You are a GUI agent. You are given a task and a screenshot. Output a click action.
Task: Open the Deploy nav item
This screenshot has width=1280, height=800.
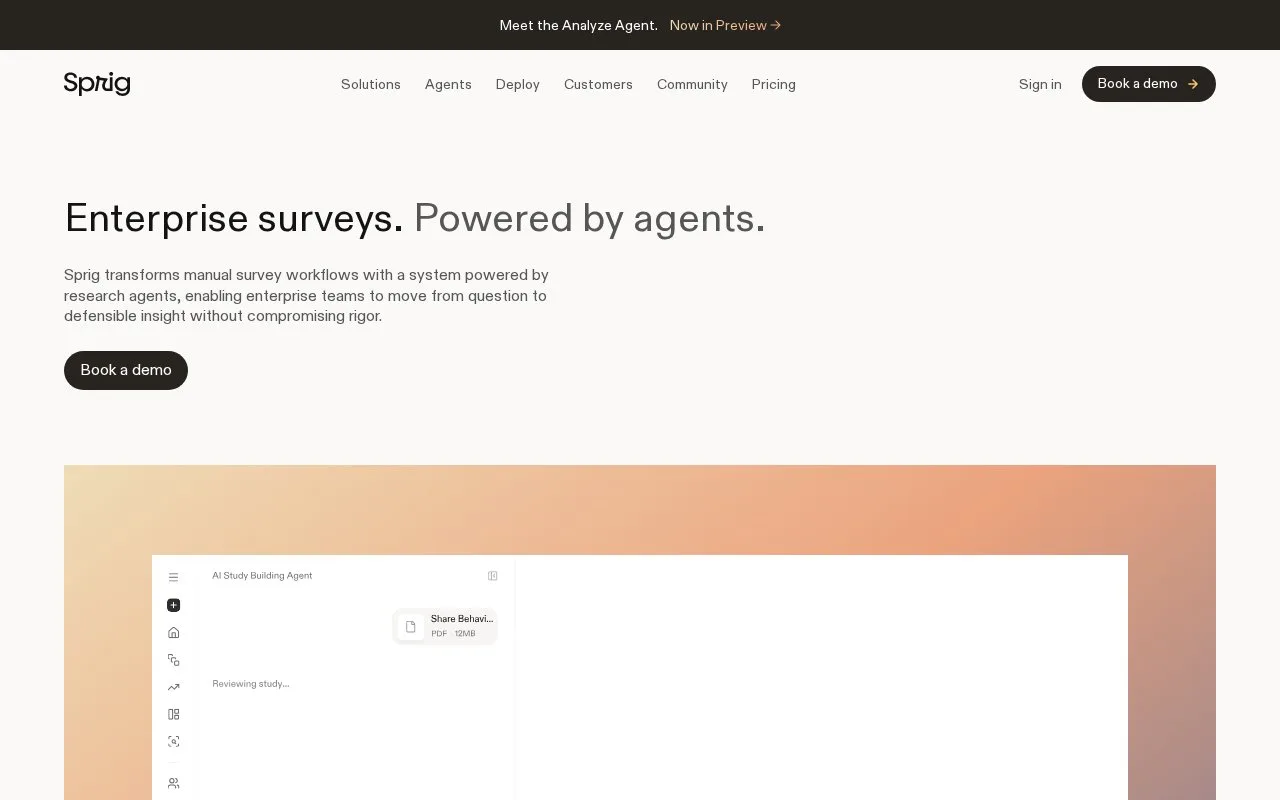click(518, 84)
